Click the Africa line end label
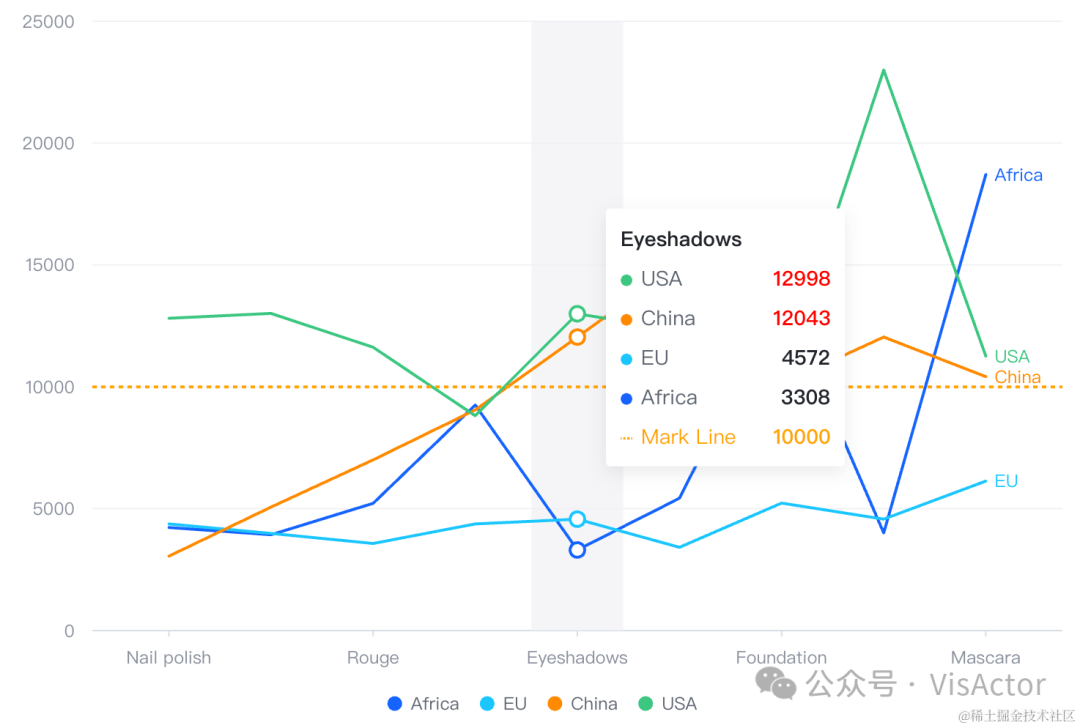The image size is (1080, 728). [1018, 175]
